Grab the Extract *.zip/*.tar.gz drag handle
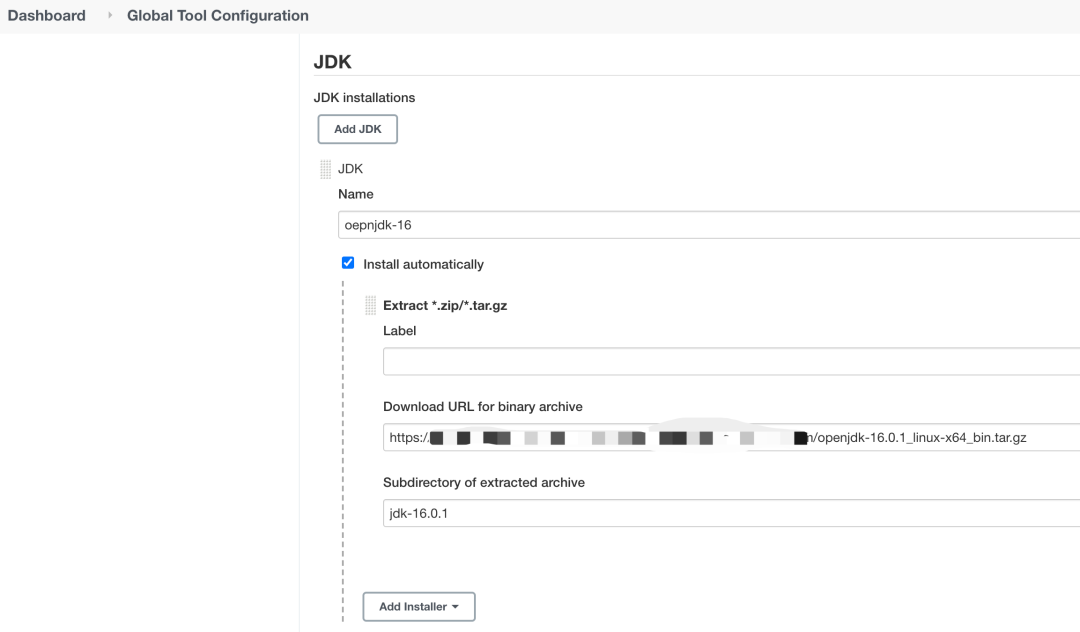This screenshot has height=632, width=1080. coord(370,306)
